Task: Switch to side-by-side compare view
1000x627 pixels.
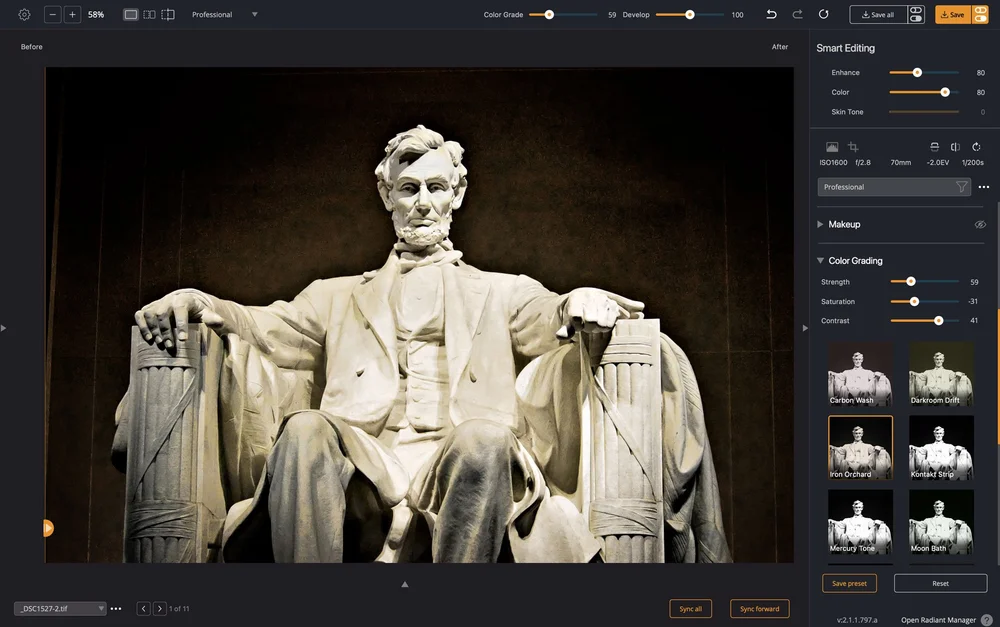Action: 149,14
